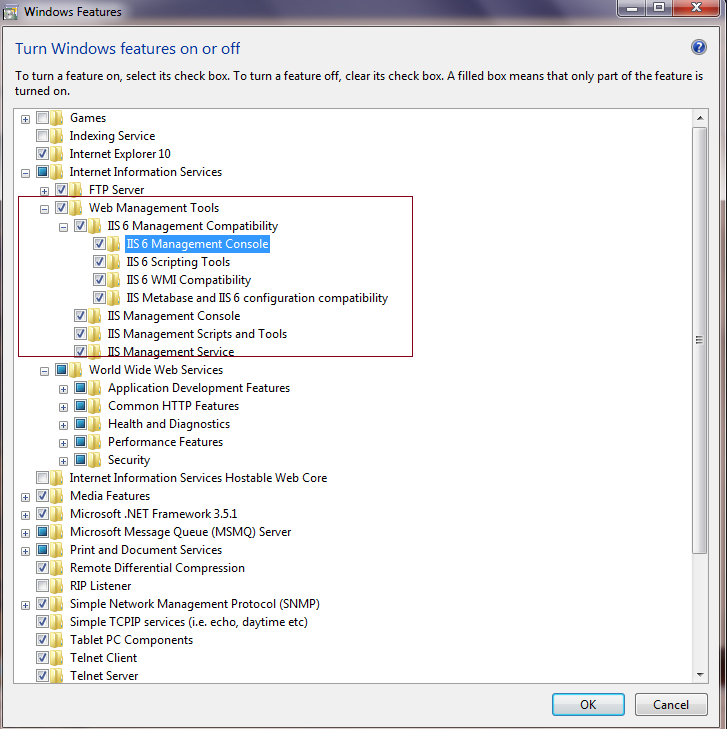Select the 'Security' tree row
Image resolution: width=727 pixels, height=729 pixels.
(x=129, y=460)
